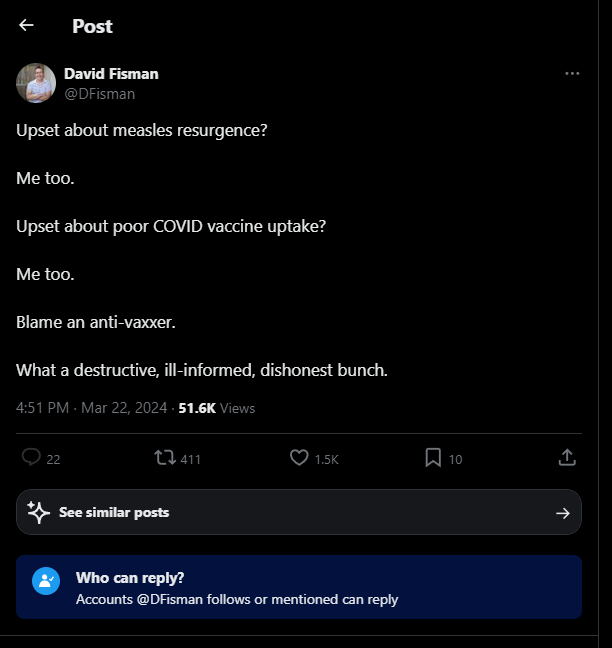The height and width of the screenshot is (648, 612).
Task: Open the three-dot more options menu
Action: [572, 74]
